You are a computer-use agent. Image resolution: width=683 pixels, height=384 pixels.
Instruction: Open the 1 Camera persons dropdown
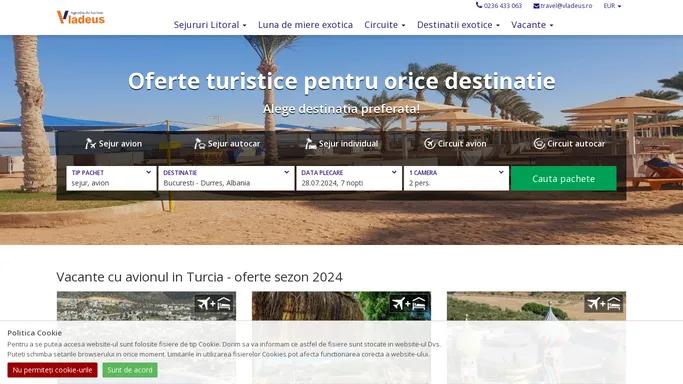[x=456, y=178]
